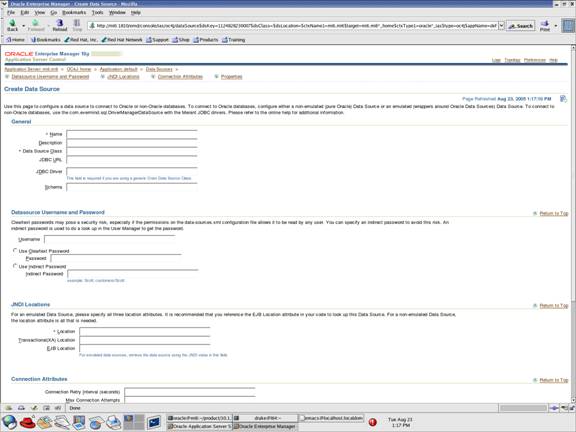Open the File menu
The height and width of the screenshot is (432, 576).
[11, 12]
